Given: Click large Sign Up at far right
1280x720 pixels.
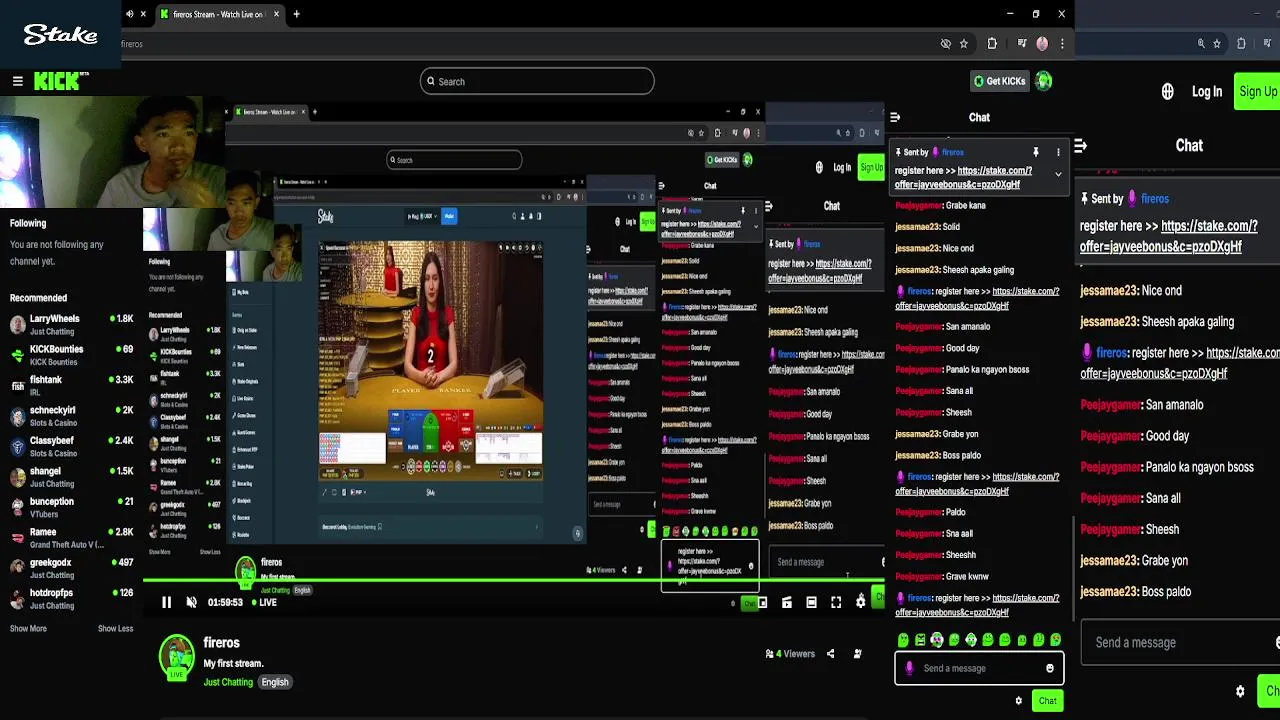Looking at the screenshot, I should click(x=1257, y=91).
